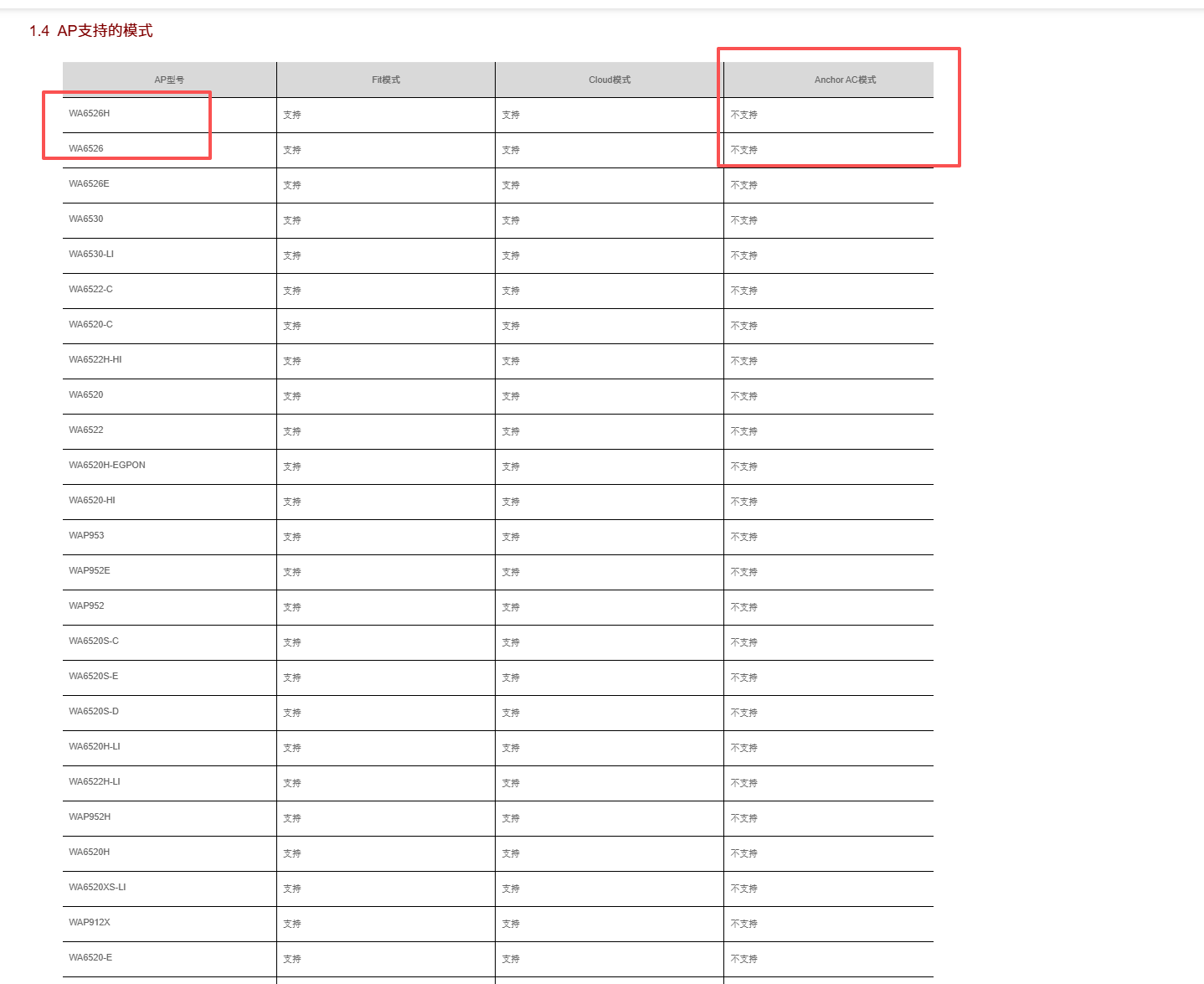Select the Anchor AC模式 column header

point(845,80)
